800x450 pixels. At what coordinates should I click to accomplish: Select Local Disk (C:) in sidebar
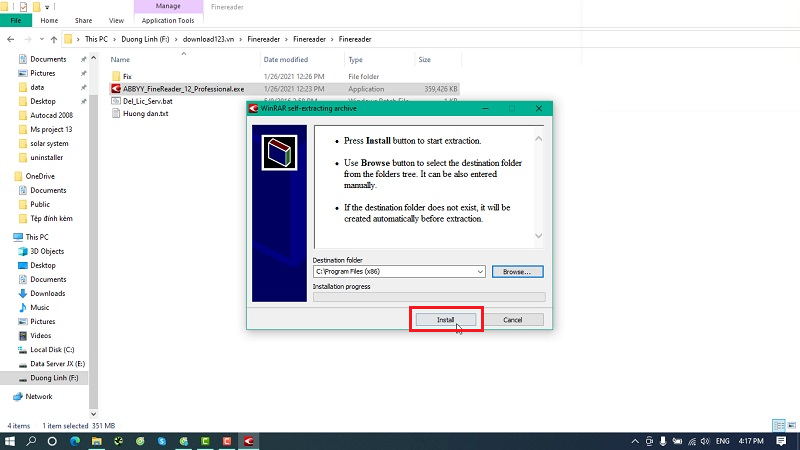pos(53,349)
